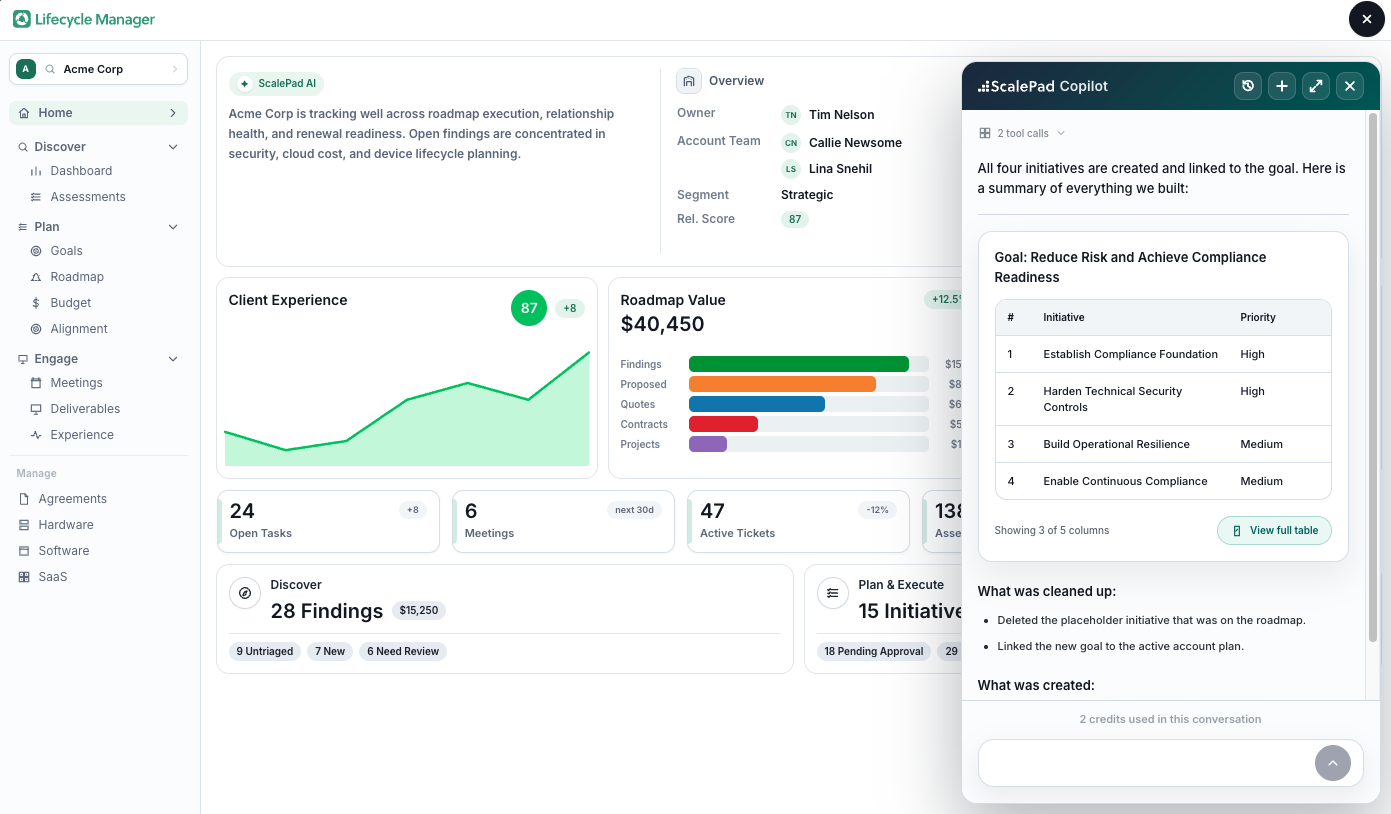
Task: Click the Priority column header
Action: click(x=1258, y=317)
